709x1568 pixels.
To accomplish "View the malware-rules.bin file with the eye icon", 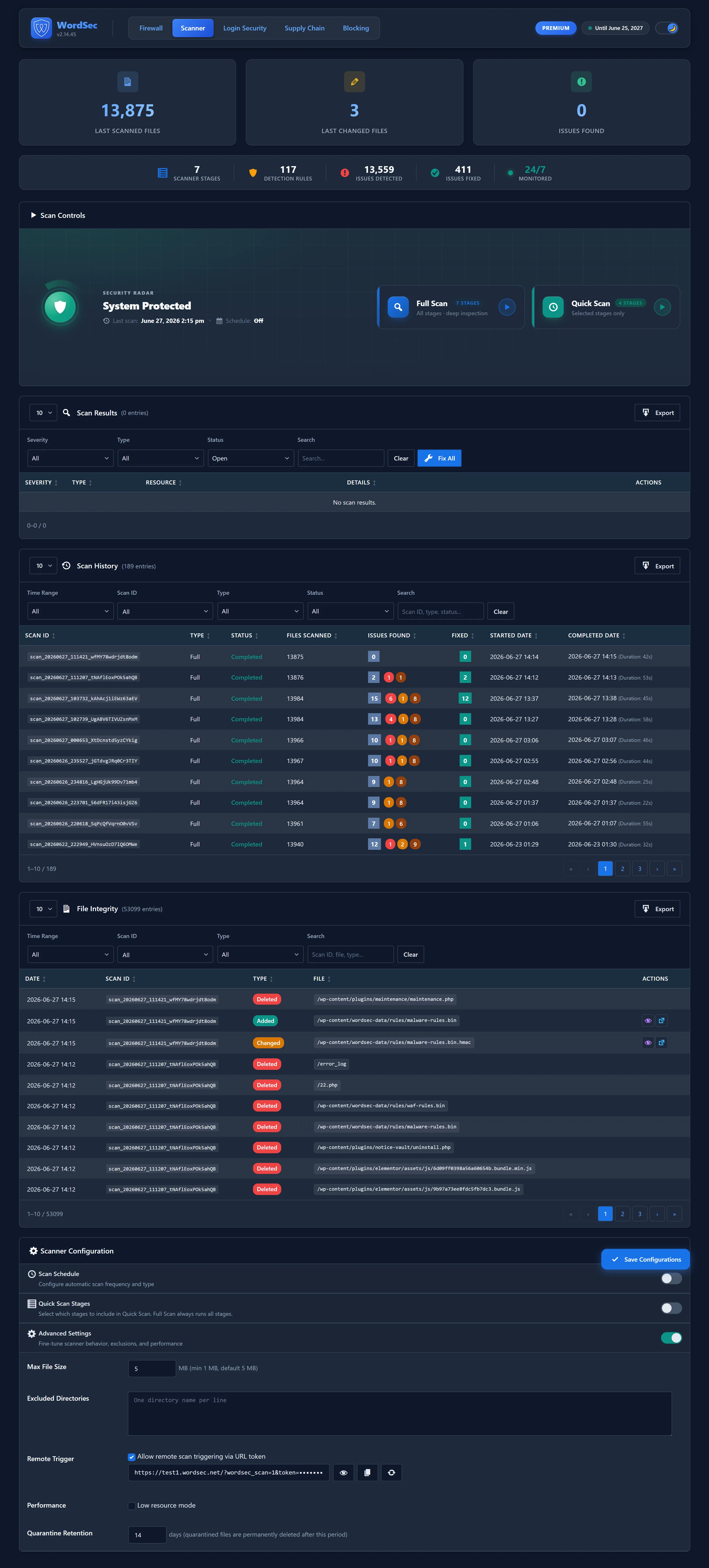I will 648,1021.
